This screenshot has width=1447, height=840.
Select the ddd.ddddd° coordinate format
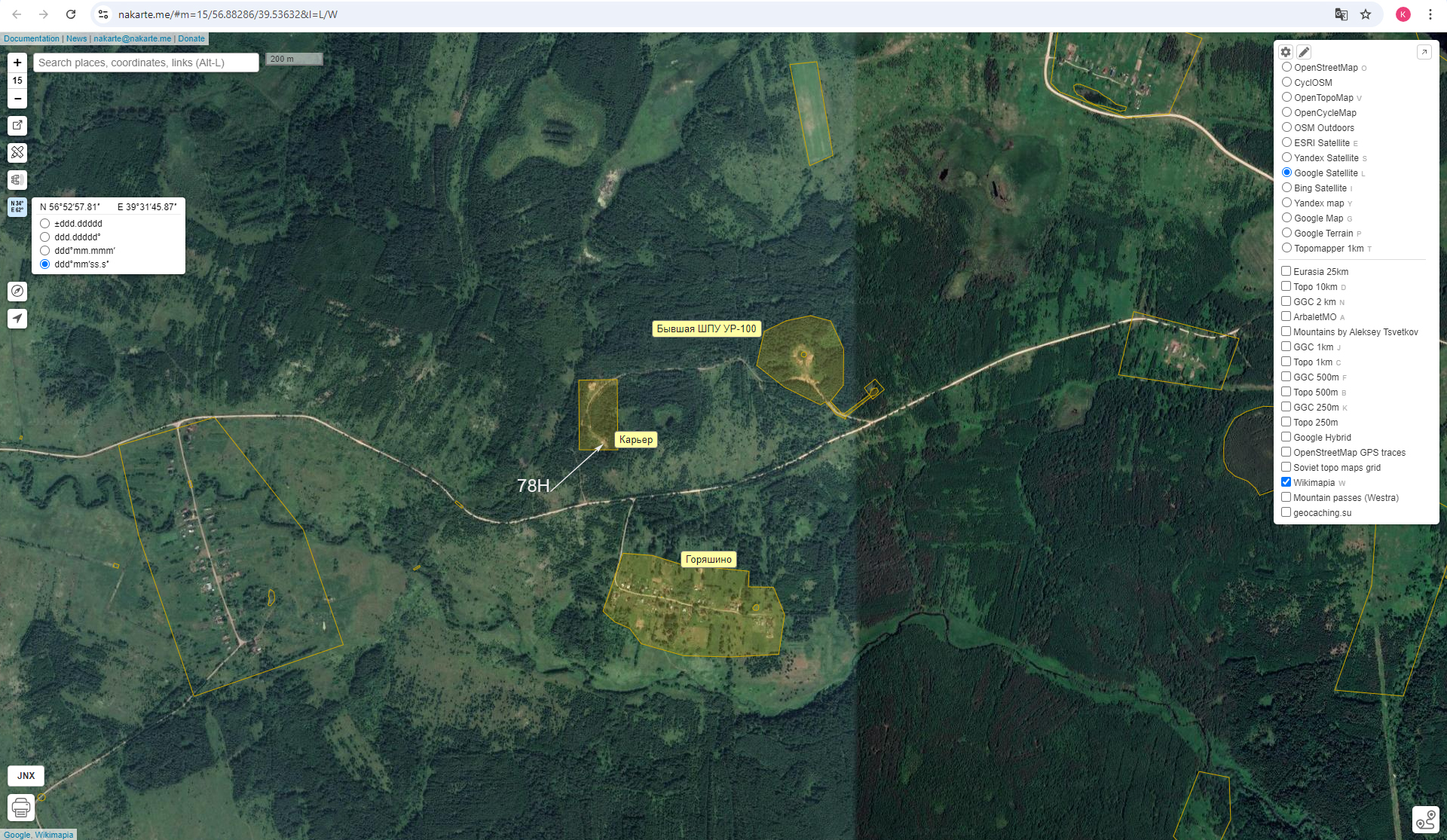pyautogui.click(x=45, y=237)
